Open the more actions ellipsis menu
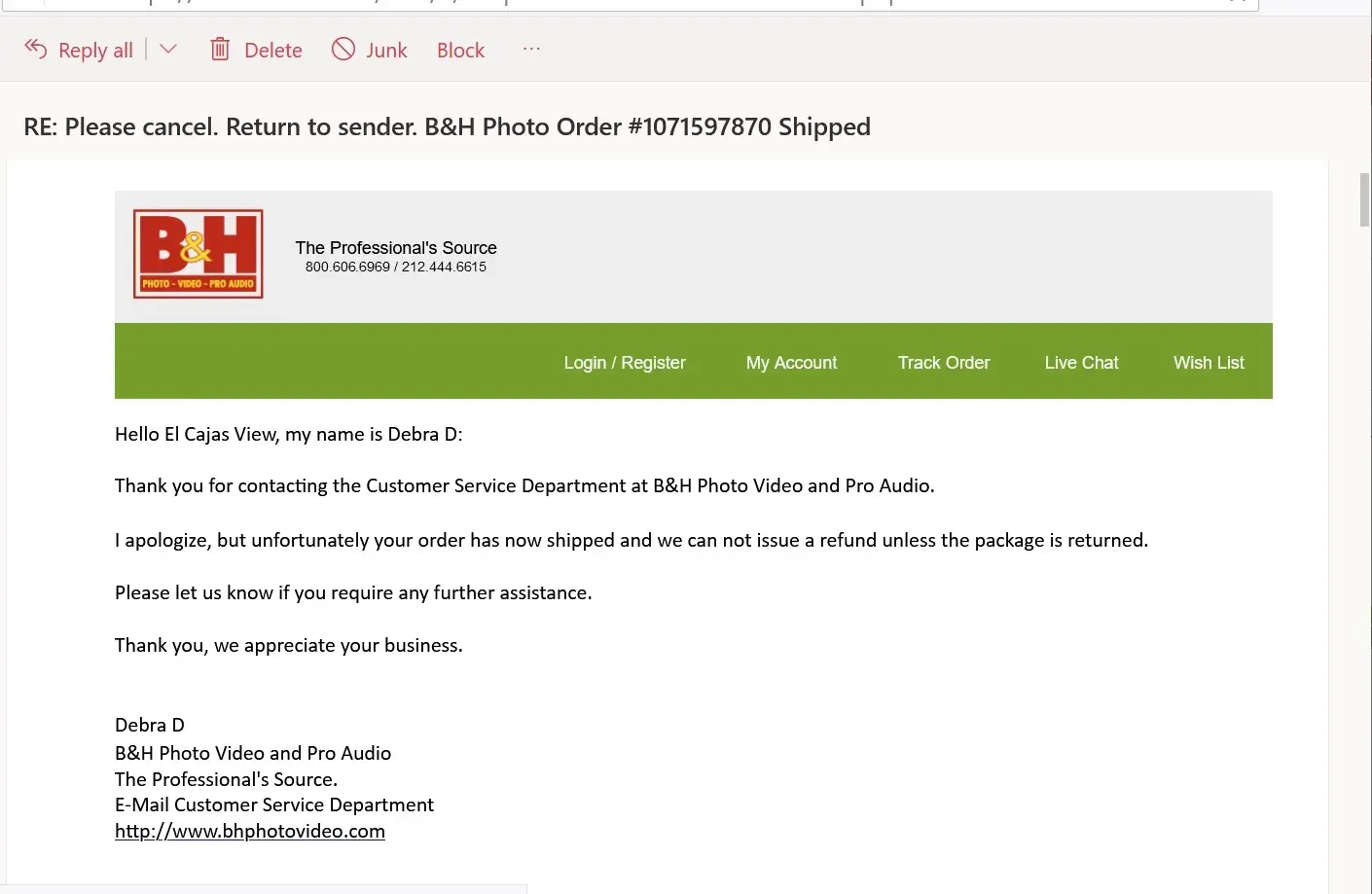This screenshot has height=894, width=1372. (531, 50)
